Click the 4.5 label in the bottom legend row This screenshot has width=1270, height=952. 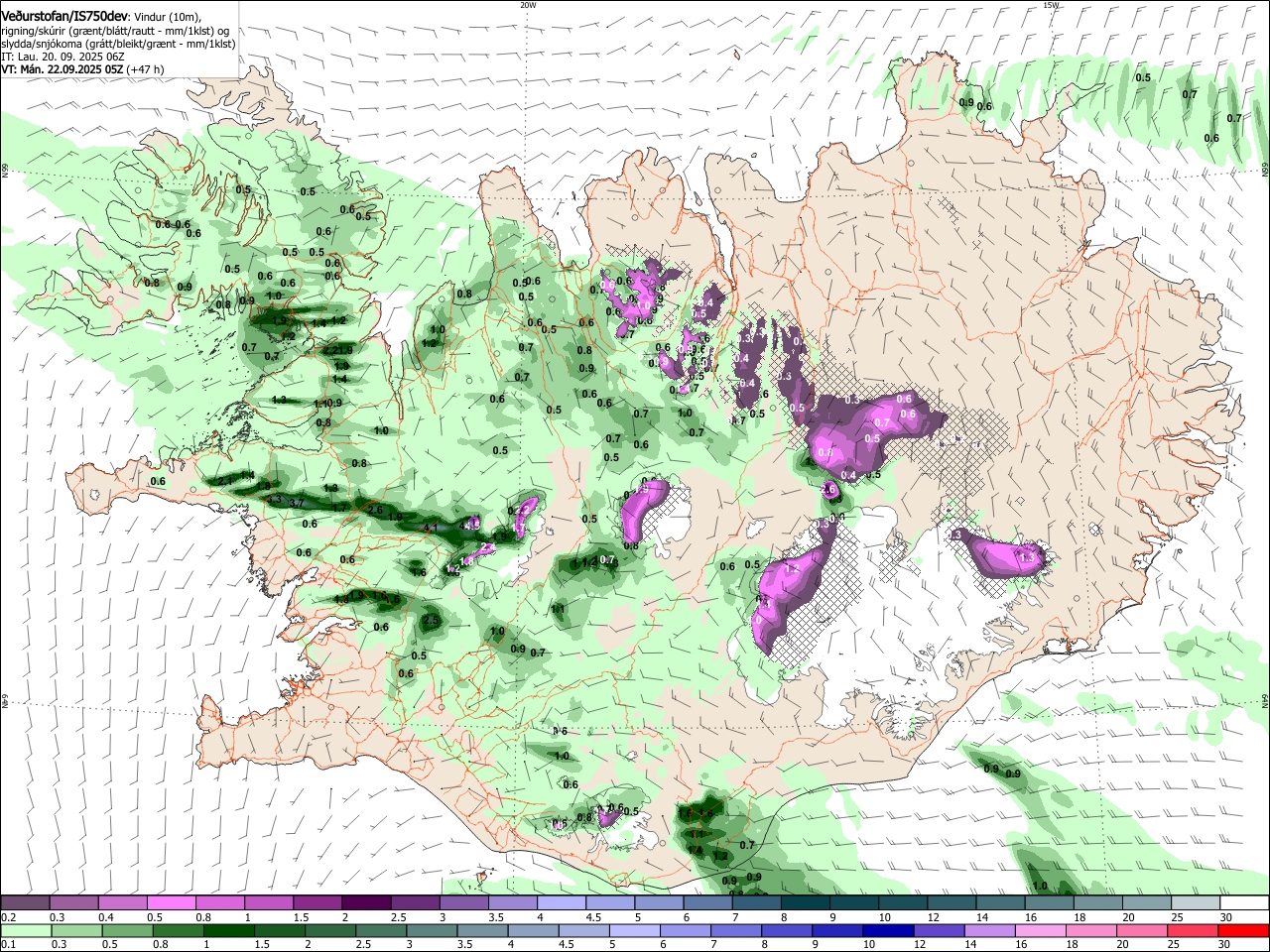pyautogui.click(x=567, y=945)
